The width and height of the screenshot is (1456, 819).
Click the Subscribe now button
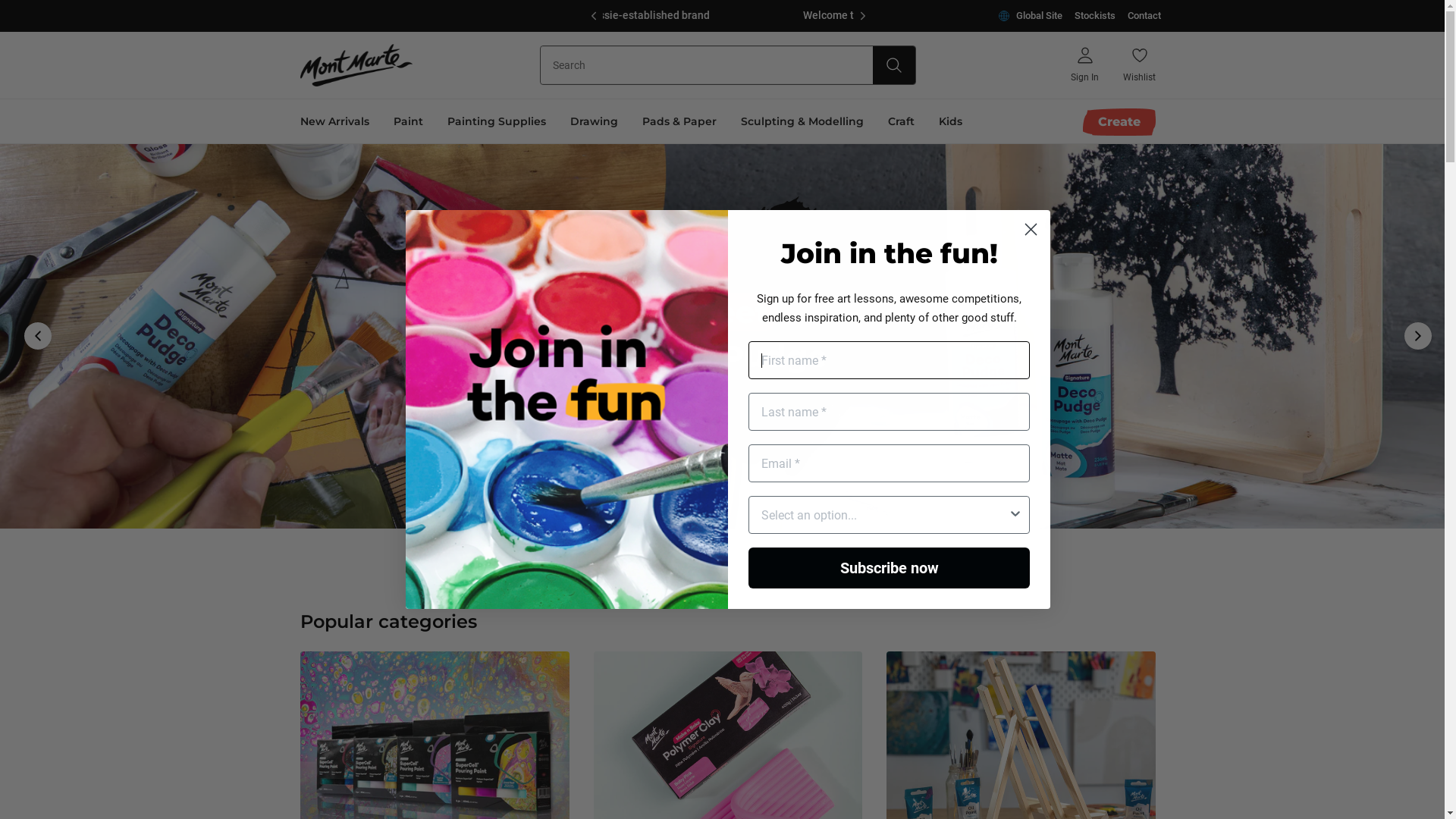point(889,568)
